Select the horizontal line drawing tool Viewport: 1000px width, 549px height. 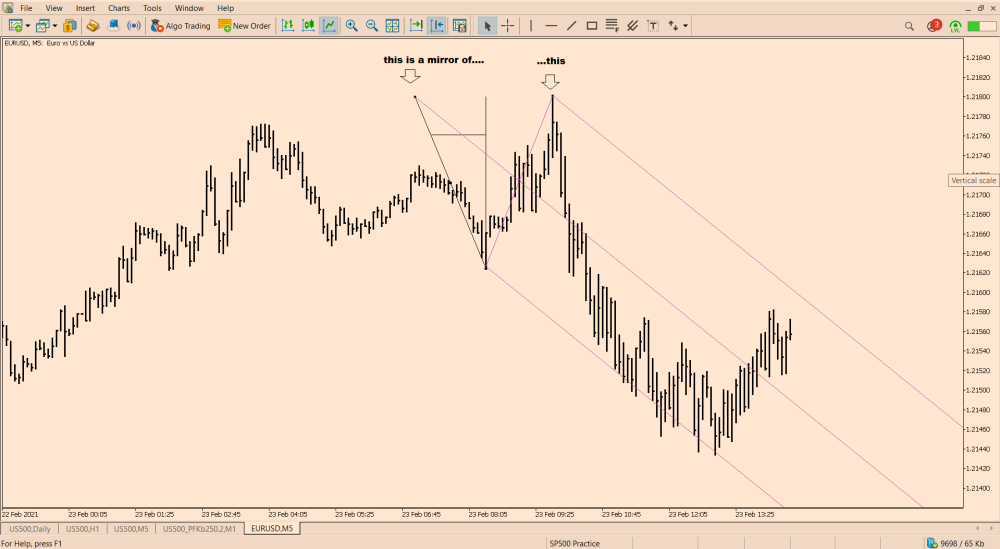click(551, 26)
